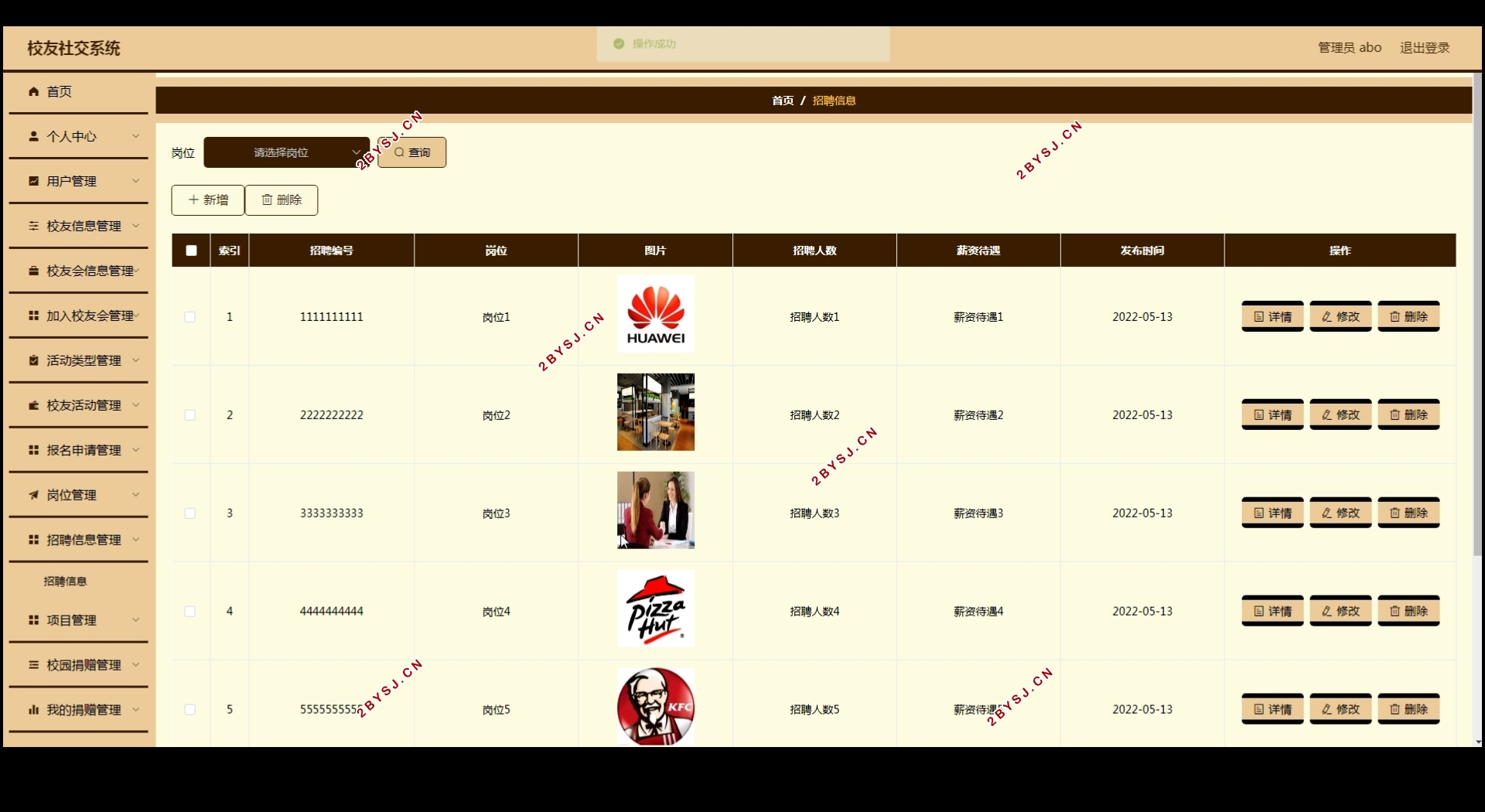Screen dimensions: 1485x812
Task: Open the 招聘信息 submenu item
Action: coord(65,582)
